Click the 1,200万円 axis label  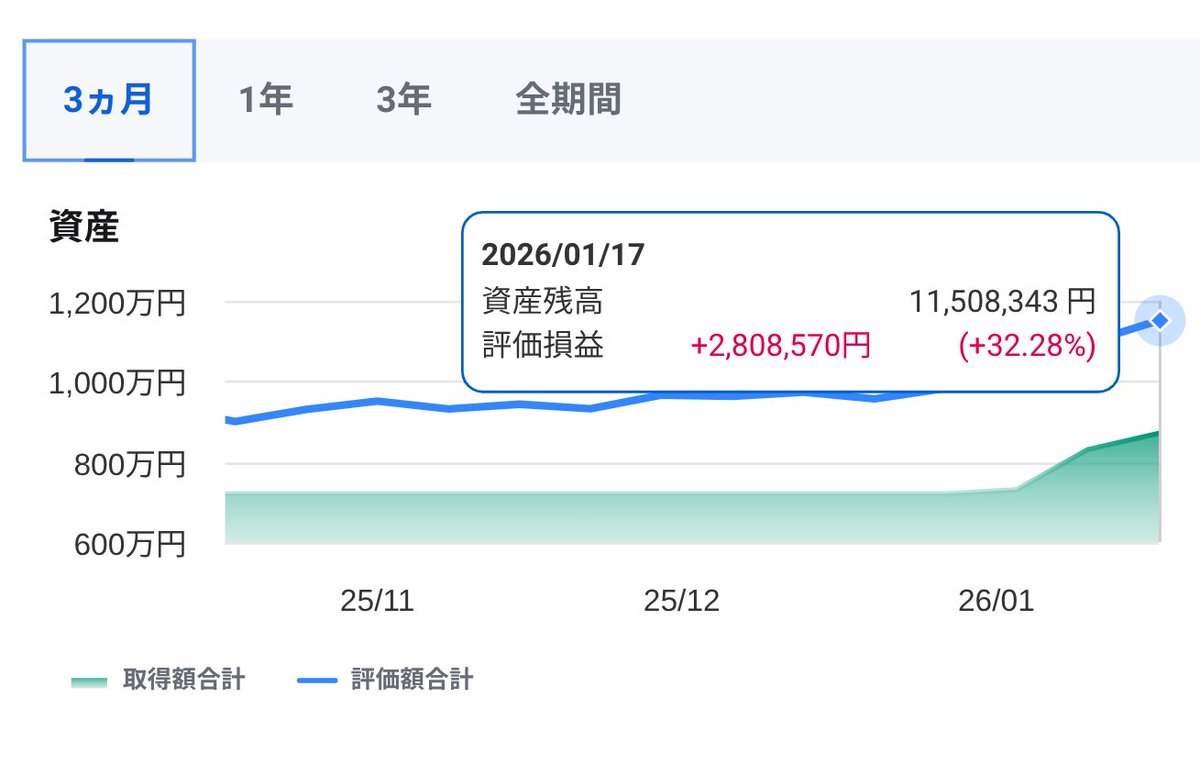116,303
